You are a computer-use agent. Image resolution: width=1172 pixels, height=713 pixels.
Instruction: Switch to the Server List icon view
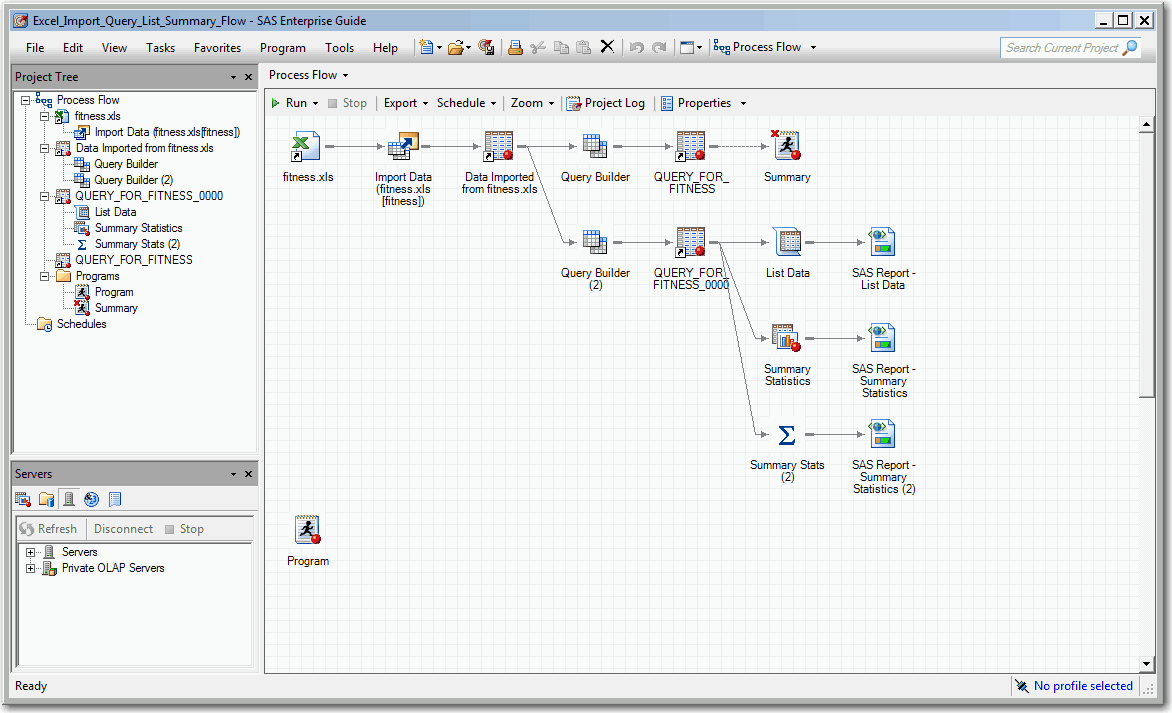click(69, 499)
